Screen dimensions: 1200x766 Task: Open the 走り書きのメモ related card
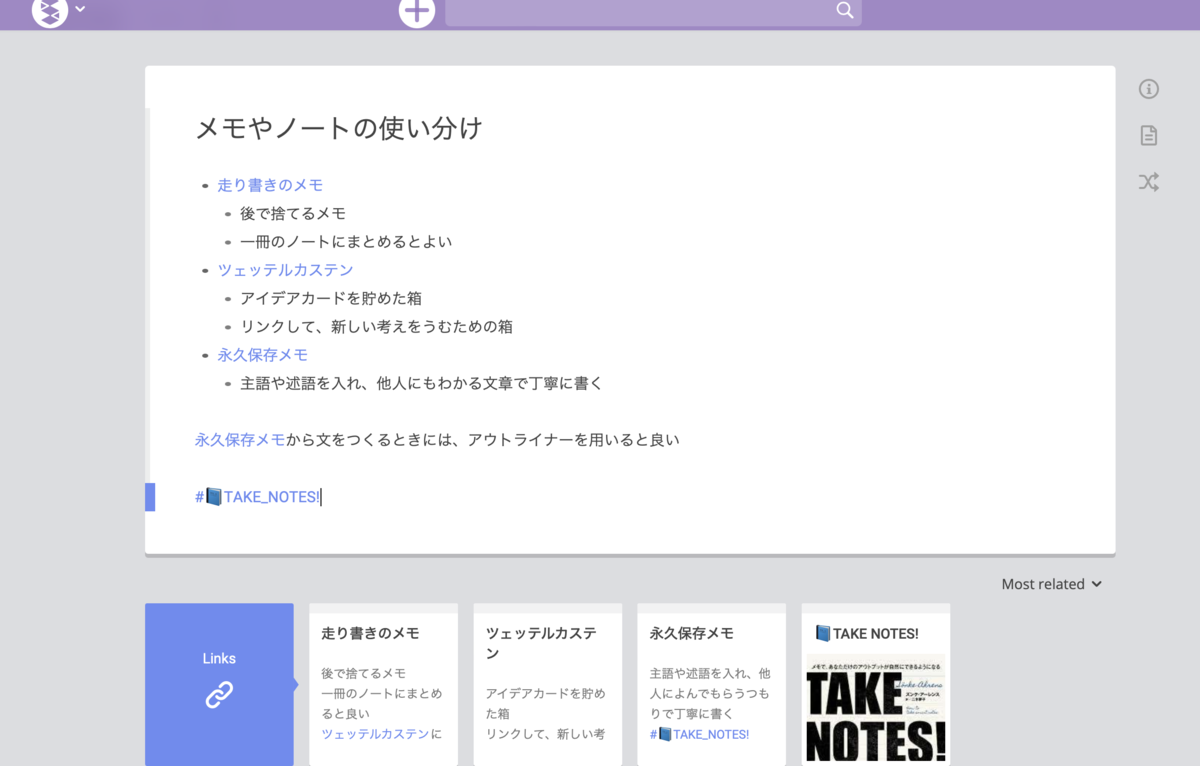[x=383, y=684]
